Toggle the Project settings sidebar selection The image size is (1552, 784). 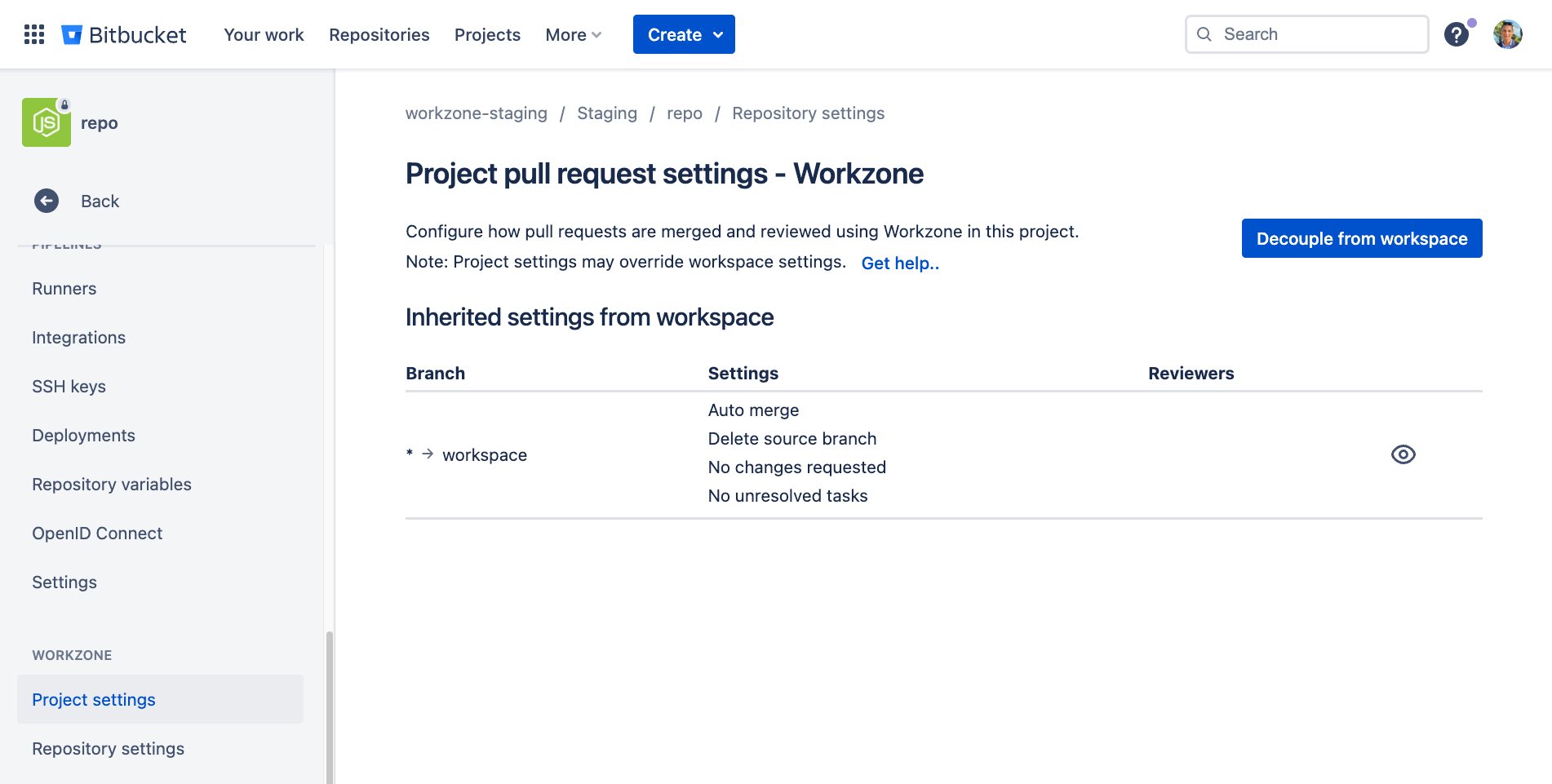pos(93,699)
